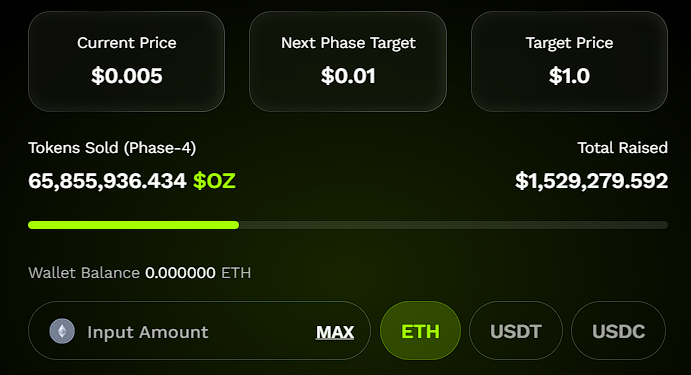This screenshot has width=691, height=375.
Task: Choose USDC as payment currency
Action: point(618,331)
